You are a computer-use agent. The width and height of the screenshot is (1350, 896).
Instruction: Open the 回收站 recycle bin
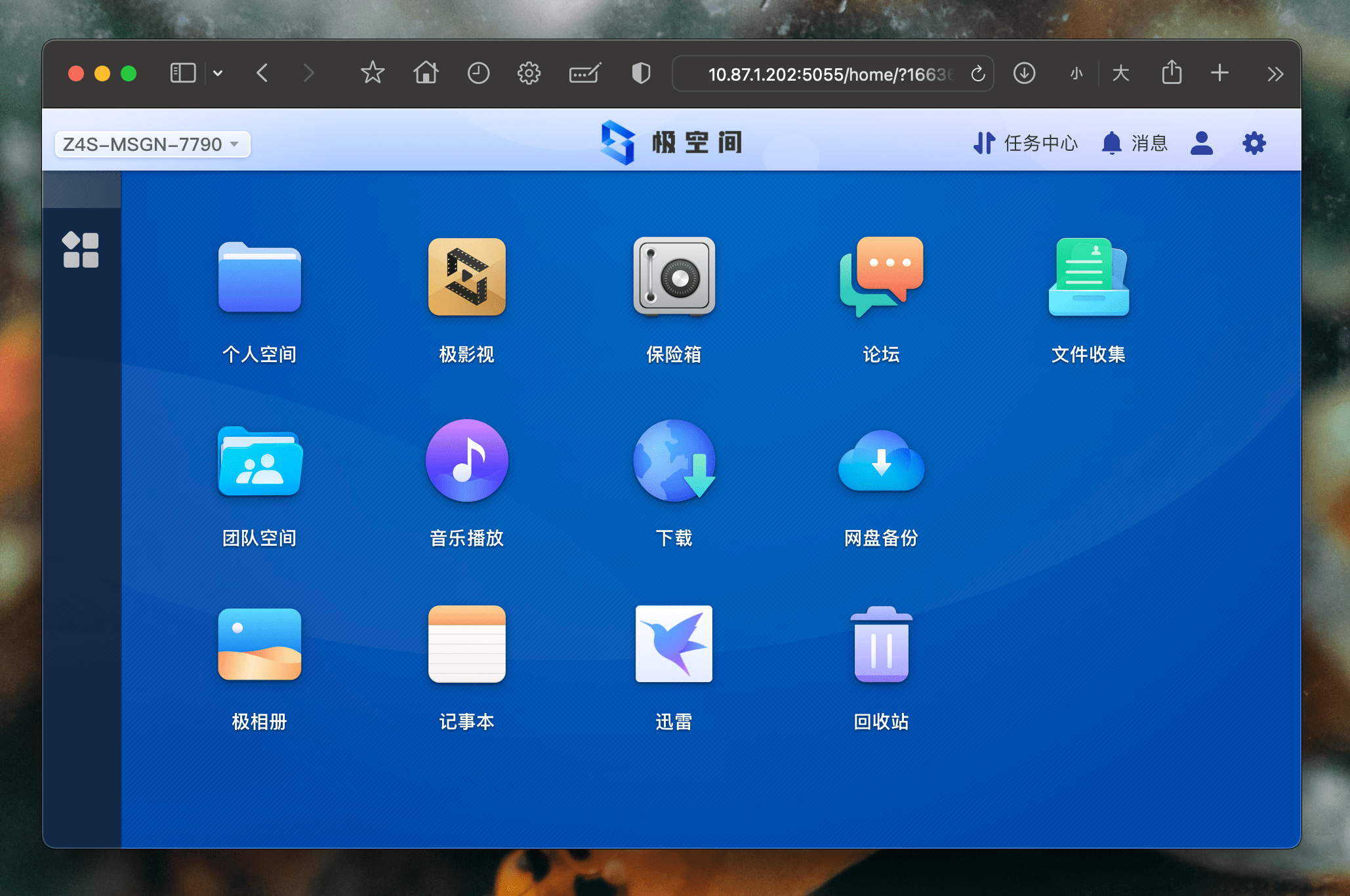pos(881,644)
